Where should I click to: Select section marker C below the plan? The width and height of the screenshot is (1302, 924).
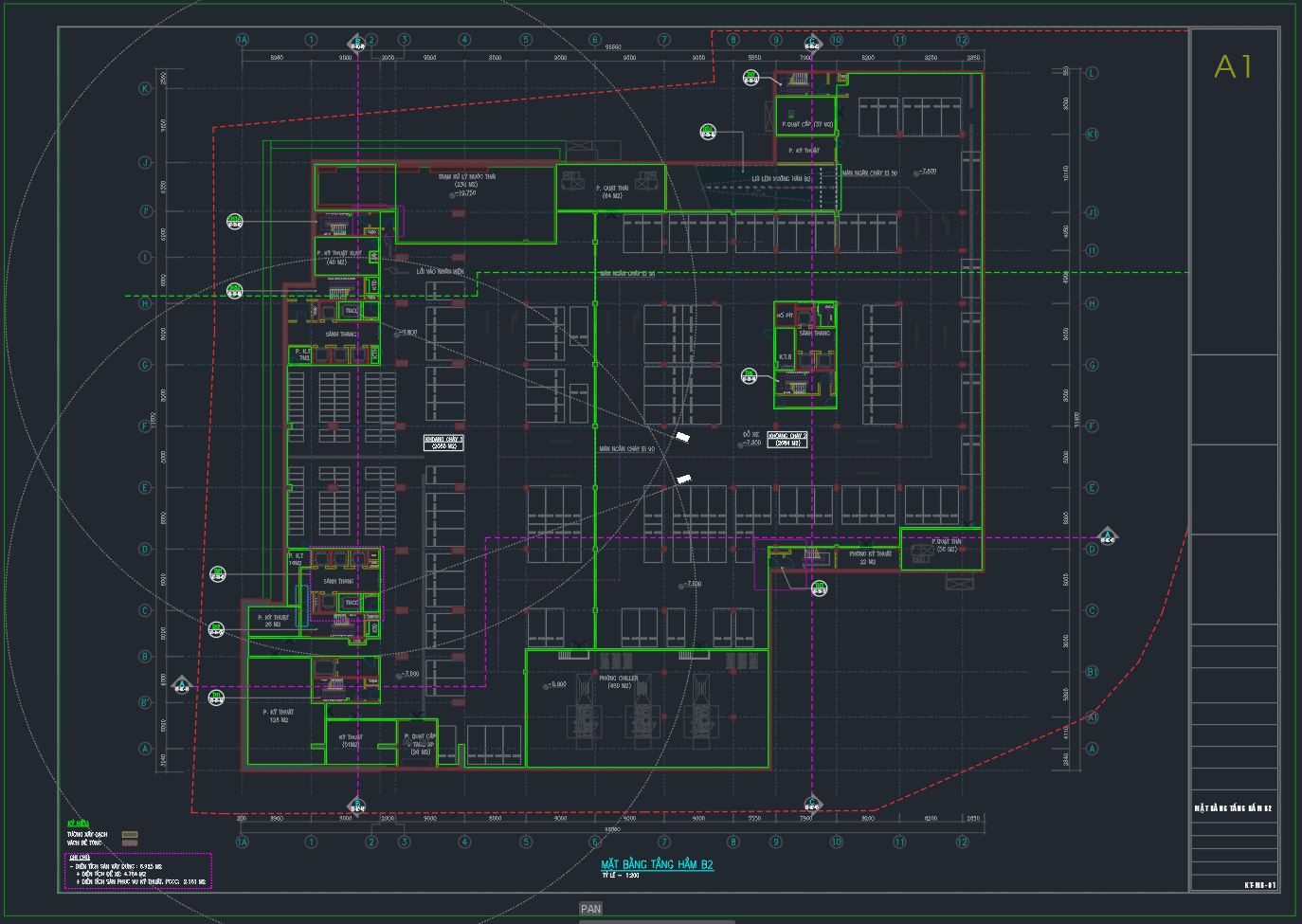point(812,806)
